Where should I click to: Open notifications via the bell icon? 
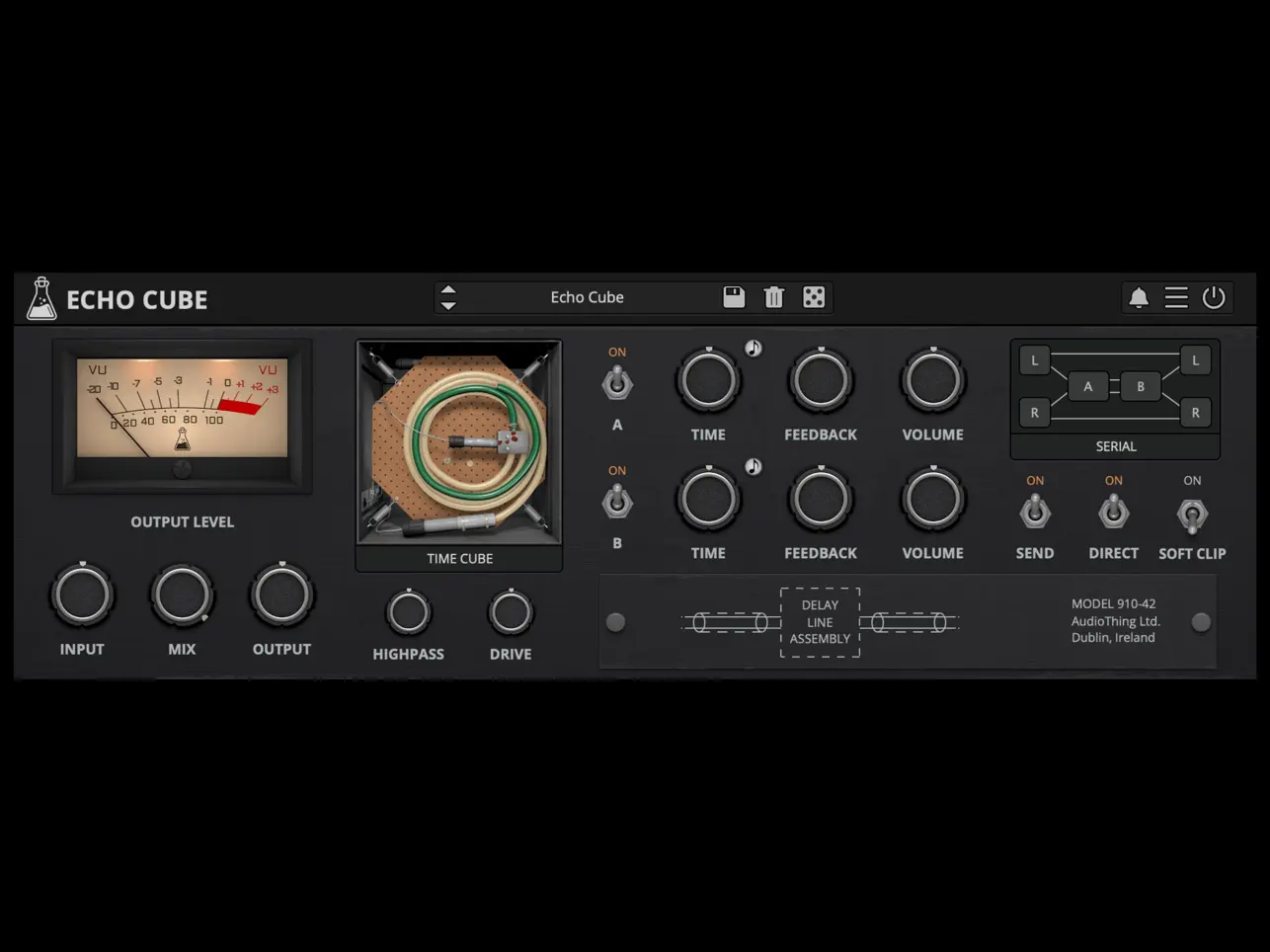pos(1139,297)
